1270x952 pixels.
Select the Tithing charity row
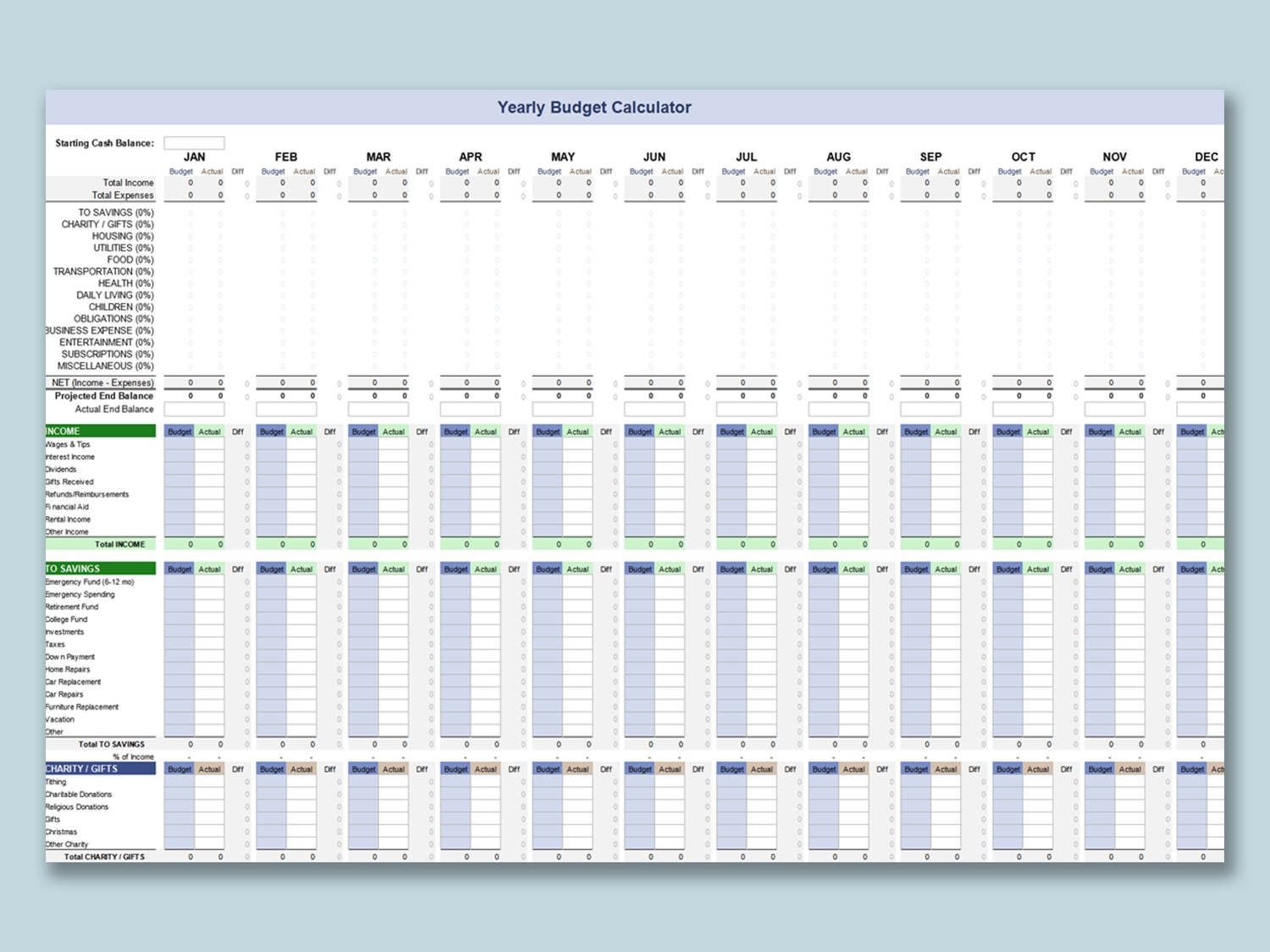(x=55, y=781)
